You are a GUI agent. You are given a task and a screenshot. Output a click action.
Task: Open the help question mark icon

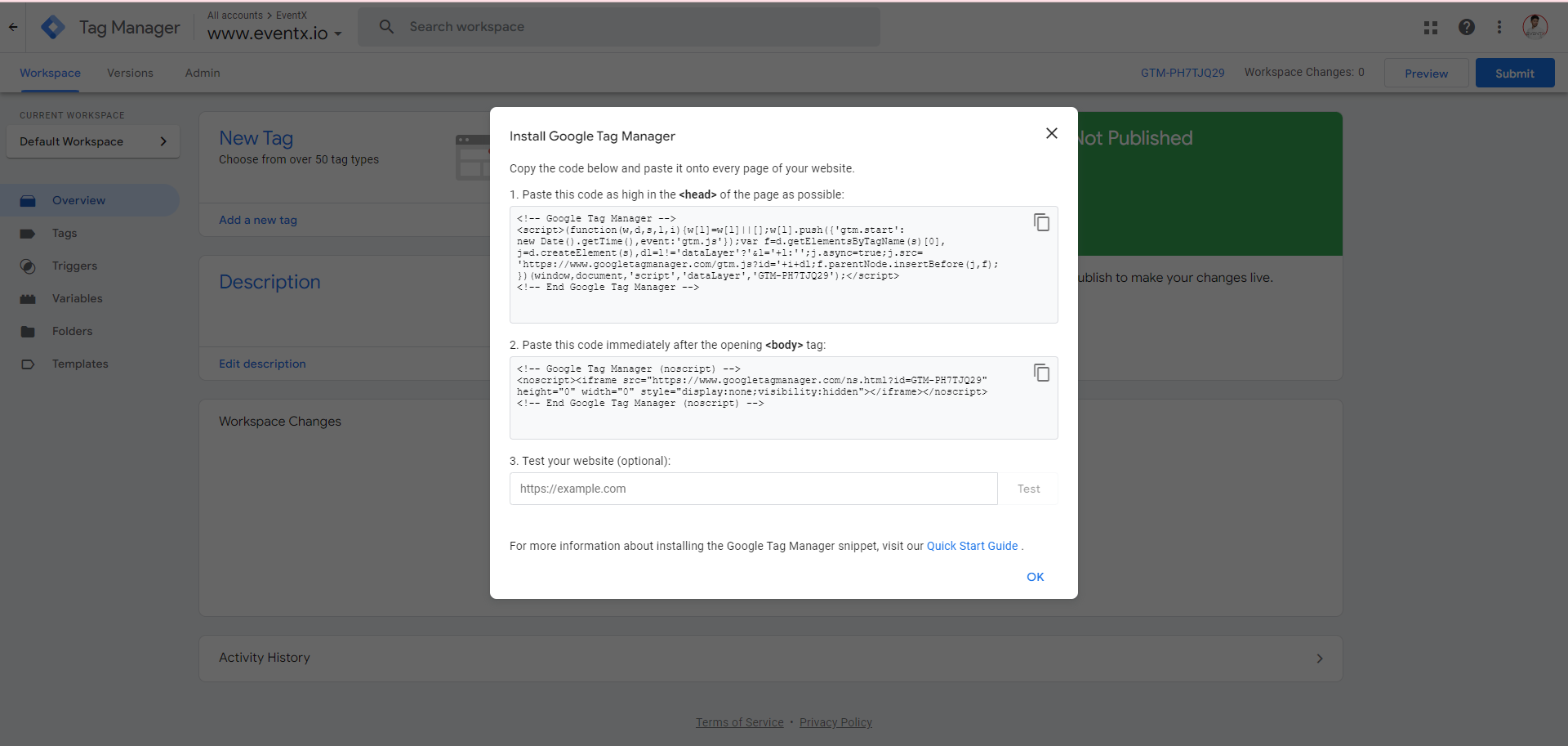coord(1467,27)
